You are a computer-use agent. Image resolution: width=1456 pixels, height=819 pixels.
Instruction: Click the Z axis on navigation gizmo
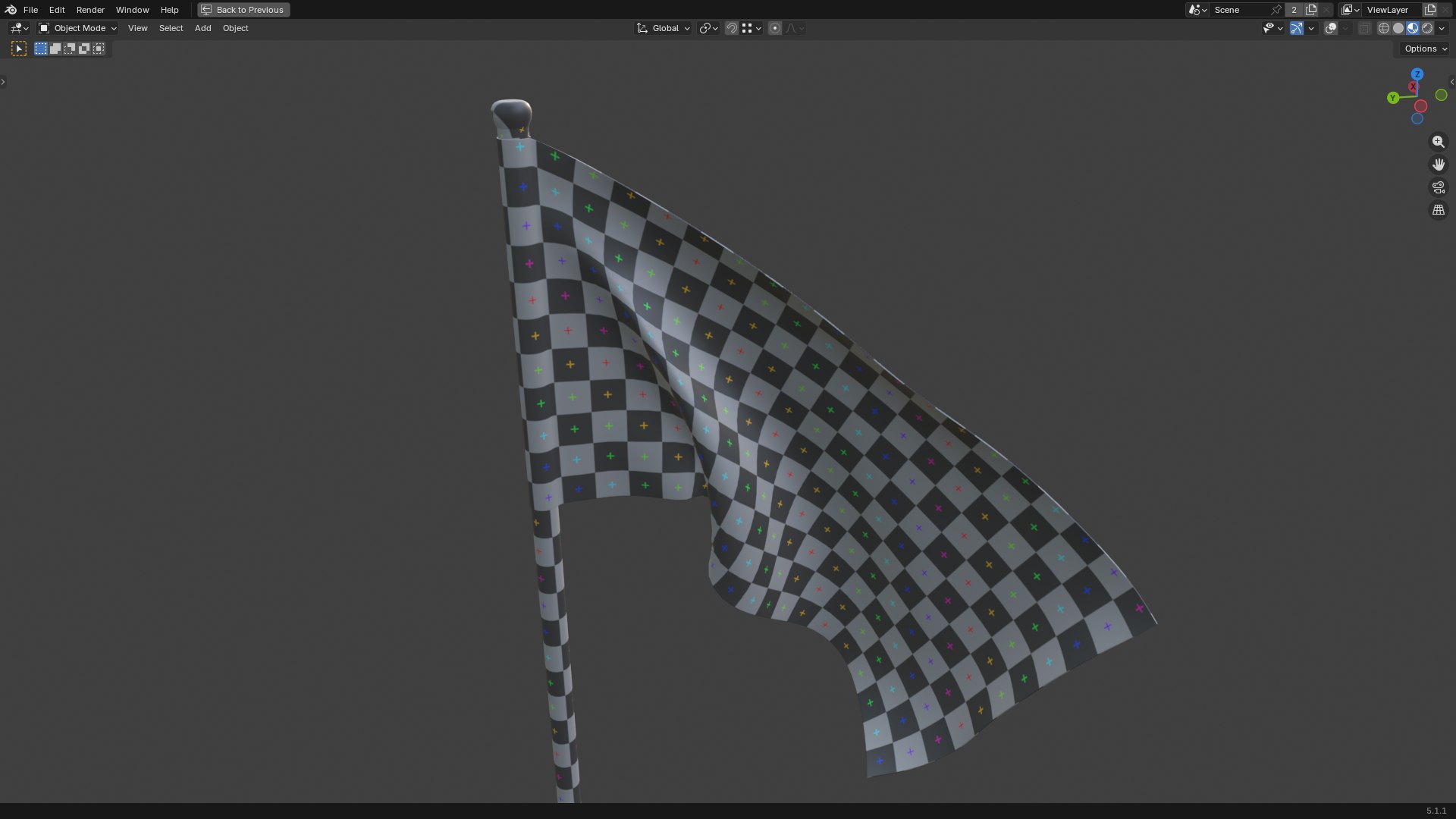(x=1417, y=74)
